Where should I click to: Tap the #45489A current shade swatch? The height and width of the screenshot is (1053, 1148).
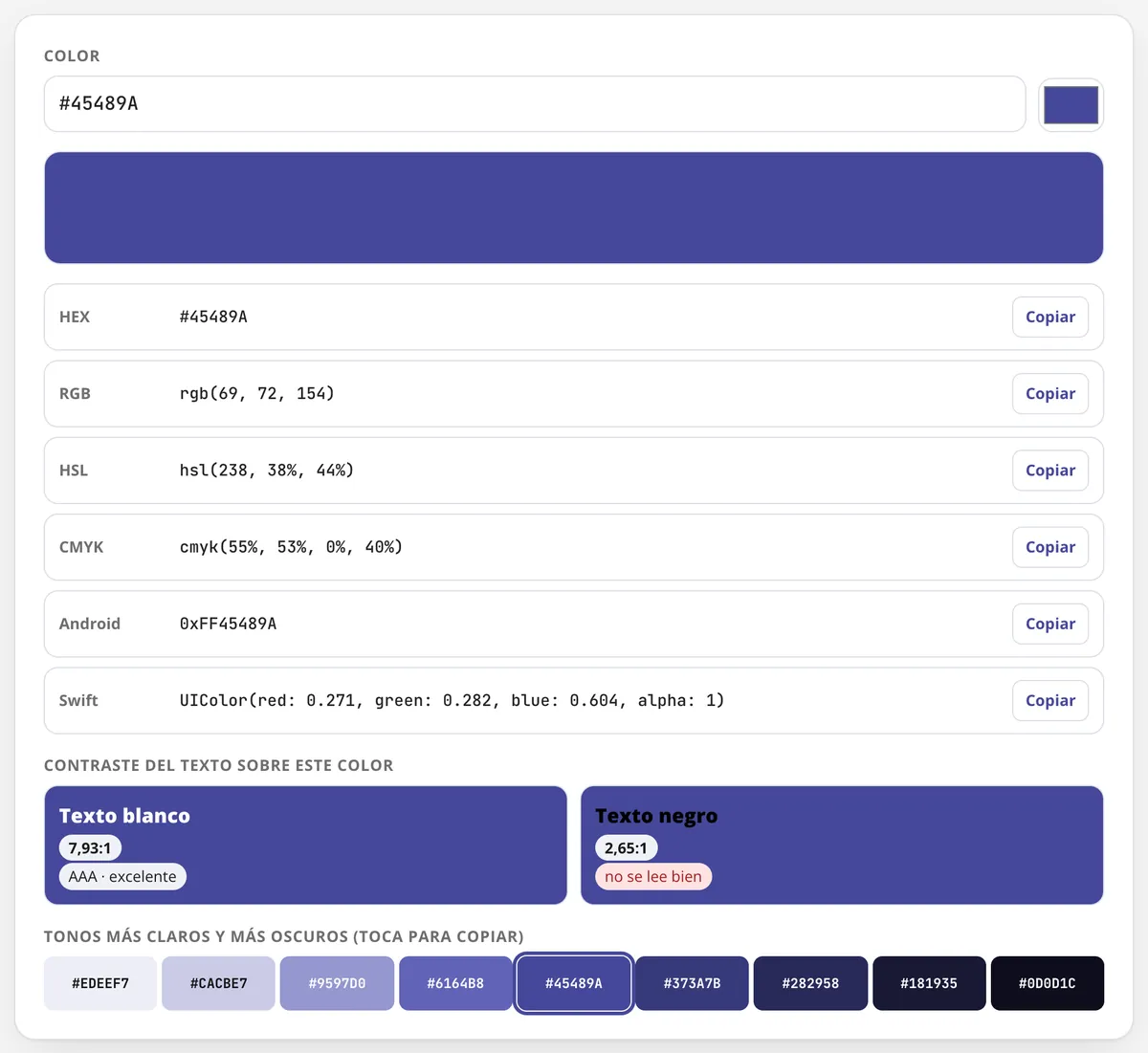click(x=574, y=983)
